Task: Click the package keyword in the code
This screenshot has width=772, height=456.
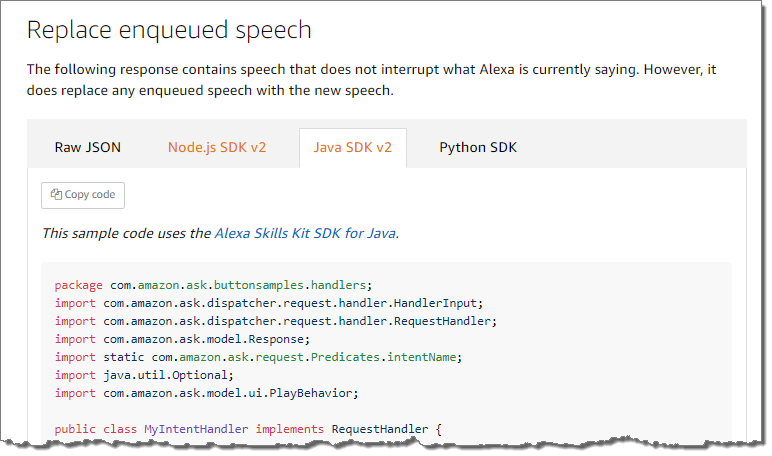Action: 79,285
